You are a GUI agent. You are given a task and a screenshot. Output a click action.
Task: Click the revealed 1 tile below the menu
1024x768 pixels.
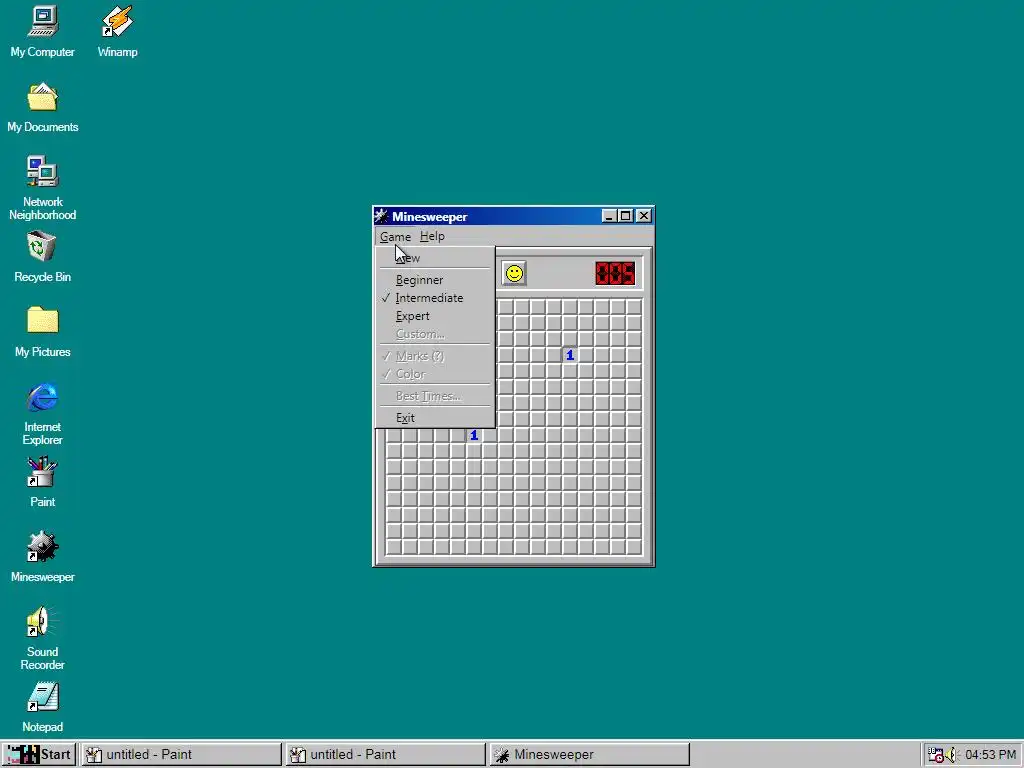(473, 435)
